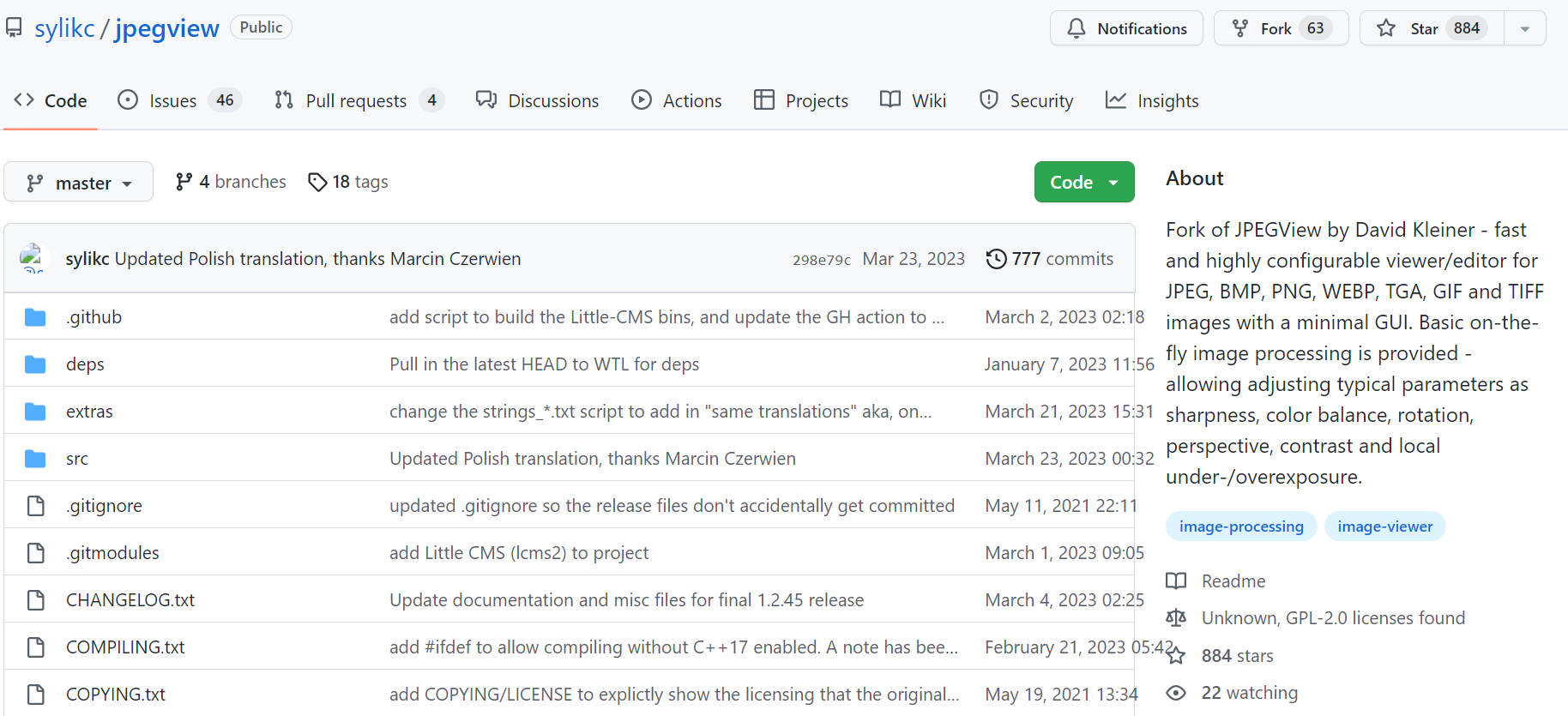Open commit message 'Updated Polish translation' in header
The height and width of the screenshot is (716, 1568).
tap(317, 259)
